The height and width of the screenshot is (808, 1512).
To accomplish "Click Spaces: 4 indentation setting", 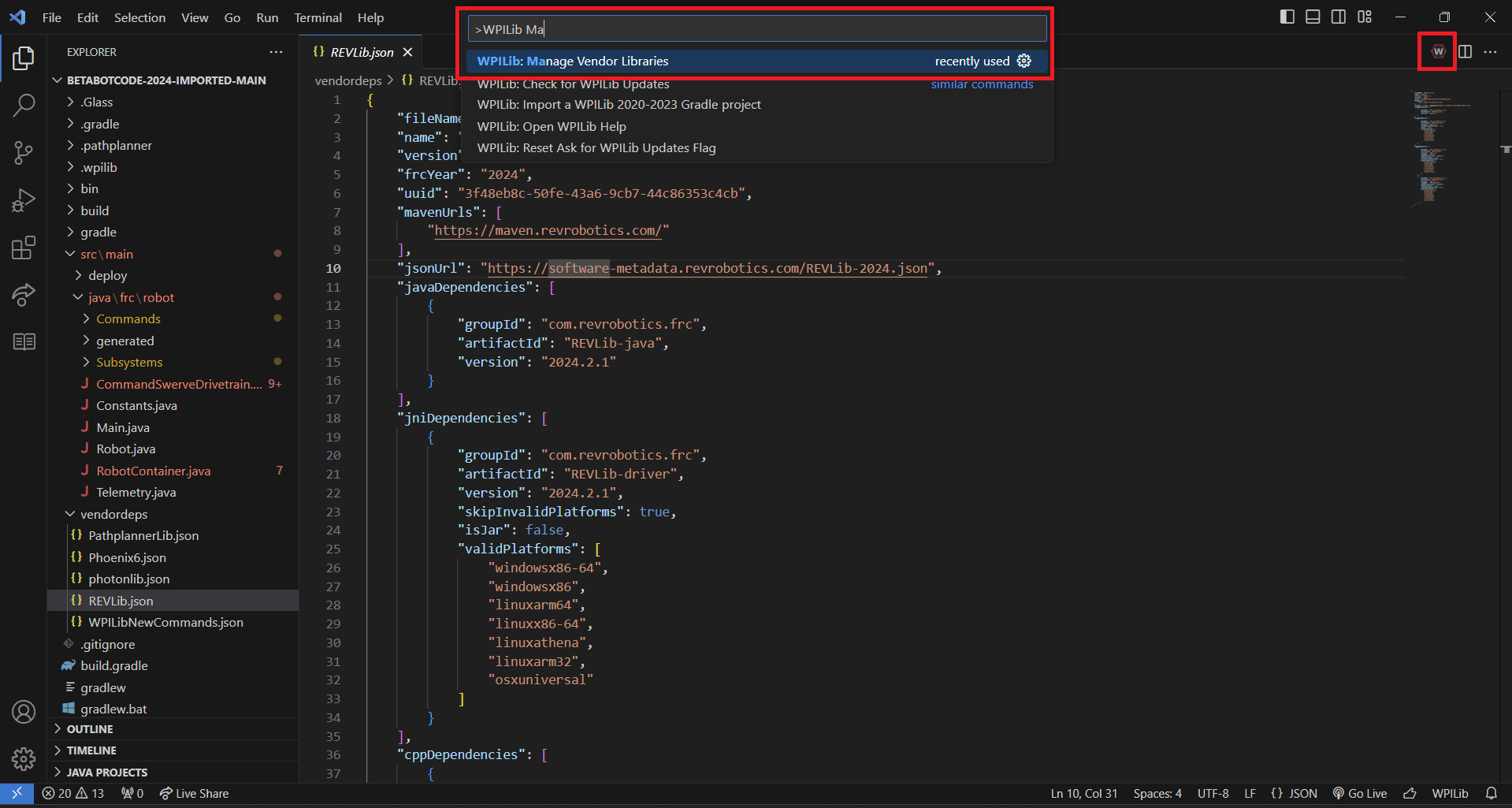I will [1157, 794].
